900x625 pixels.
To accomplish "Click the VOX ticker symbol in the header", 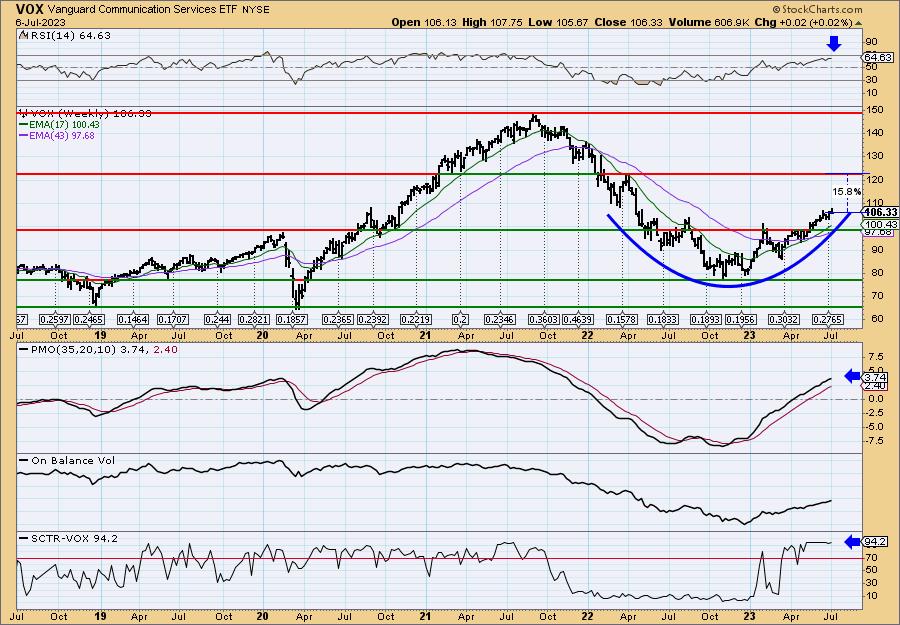I will (30, 9).
